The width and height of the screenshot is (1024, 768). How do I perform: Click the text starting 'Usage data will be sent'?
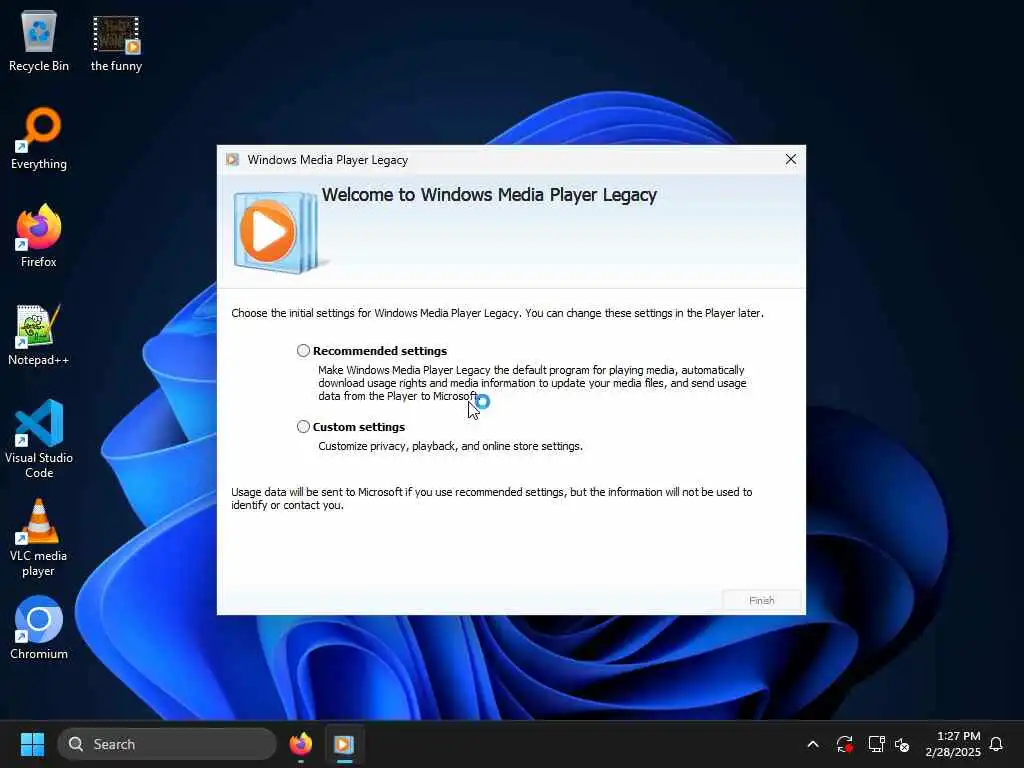[x=492, y=498]
